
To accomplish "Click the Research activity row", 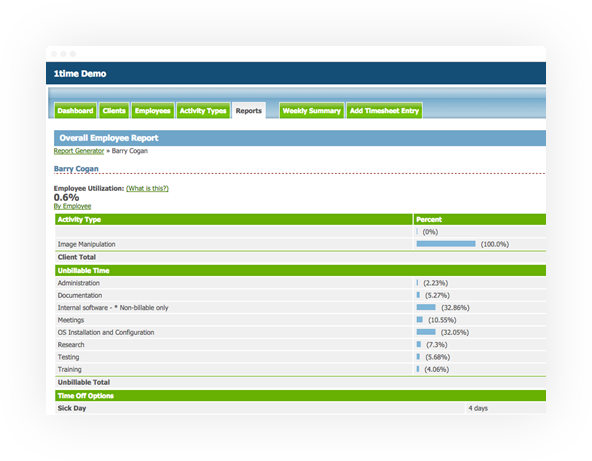I will click(301, 345).
